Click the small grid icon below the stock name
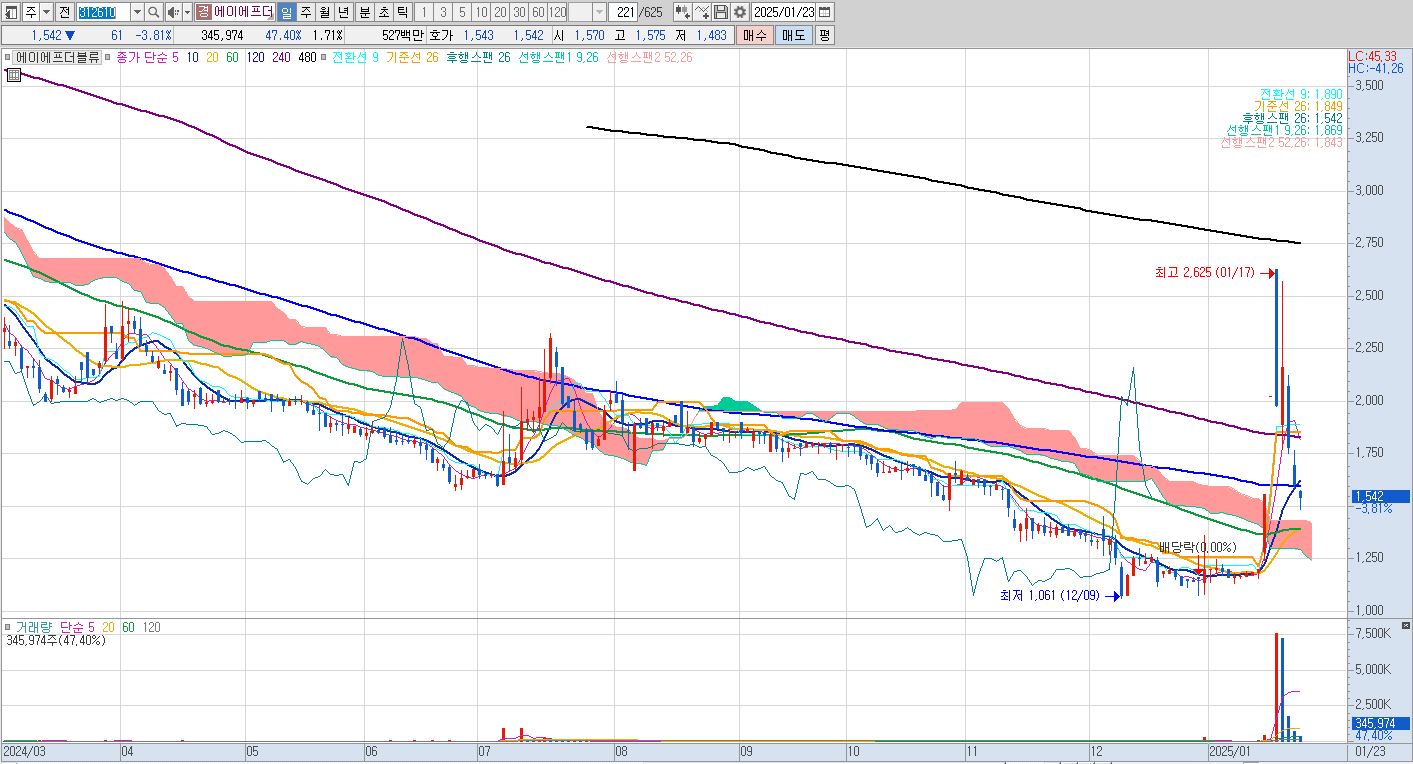The image size is (1413, 764). pos(14,74)
